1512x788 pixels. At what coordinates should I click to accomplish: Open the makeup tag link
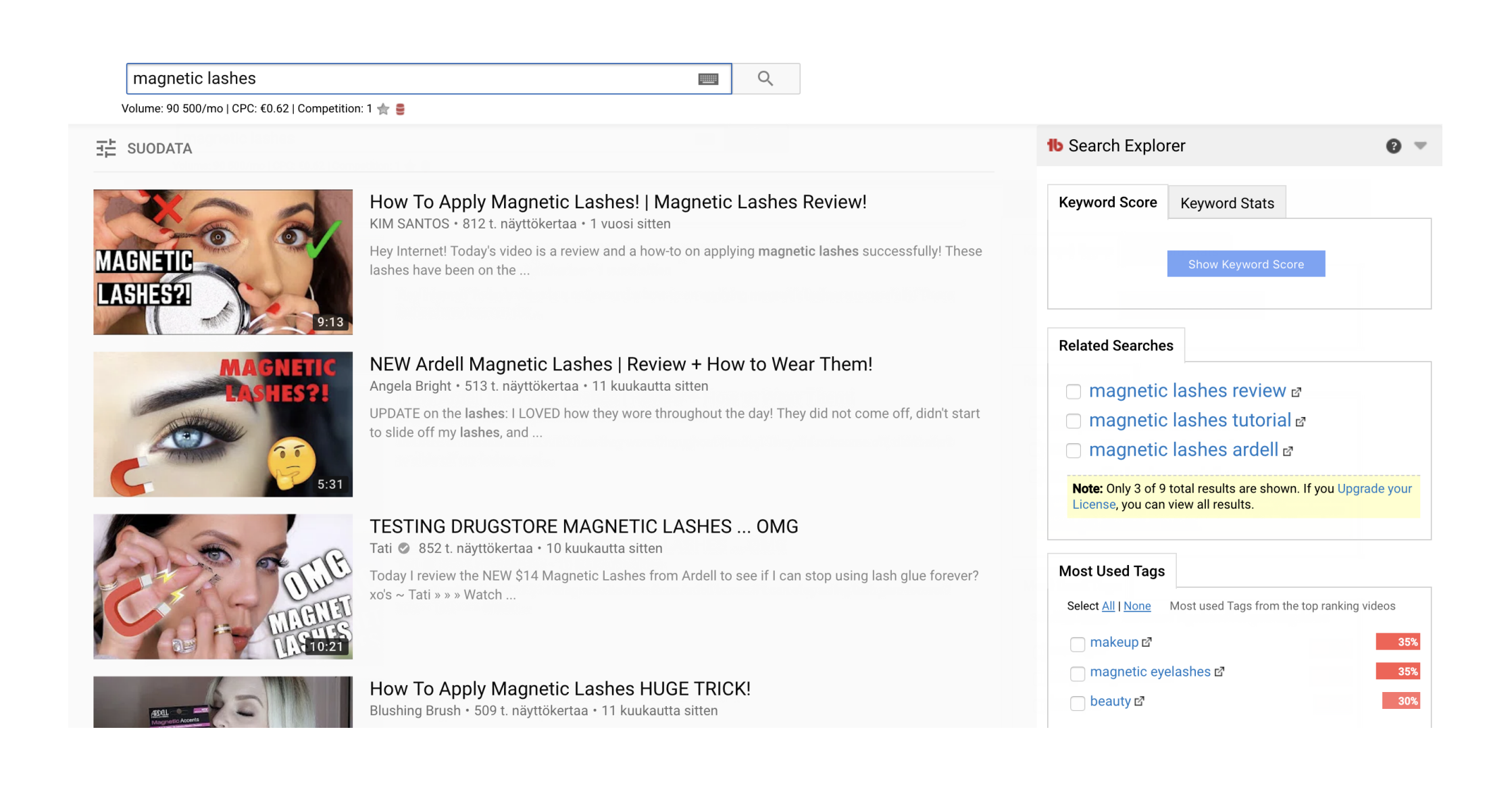(x=1114, y=642)
